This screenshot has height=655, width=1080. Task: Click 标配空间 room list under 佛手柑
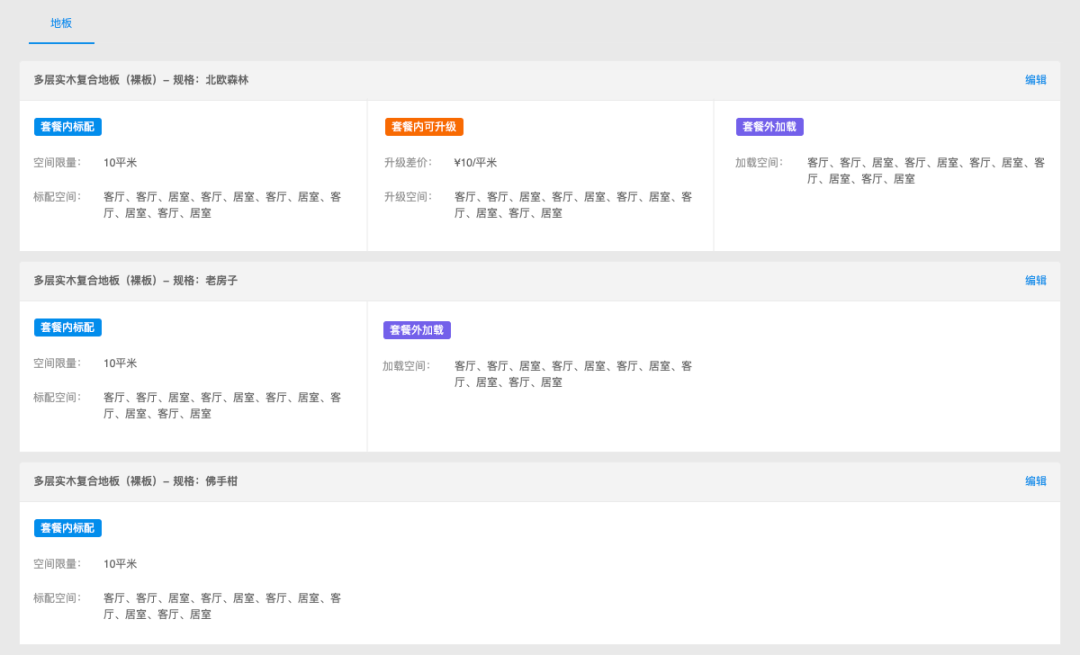(x=222, y=606)
